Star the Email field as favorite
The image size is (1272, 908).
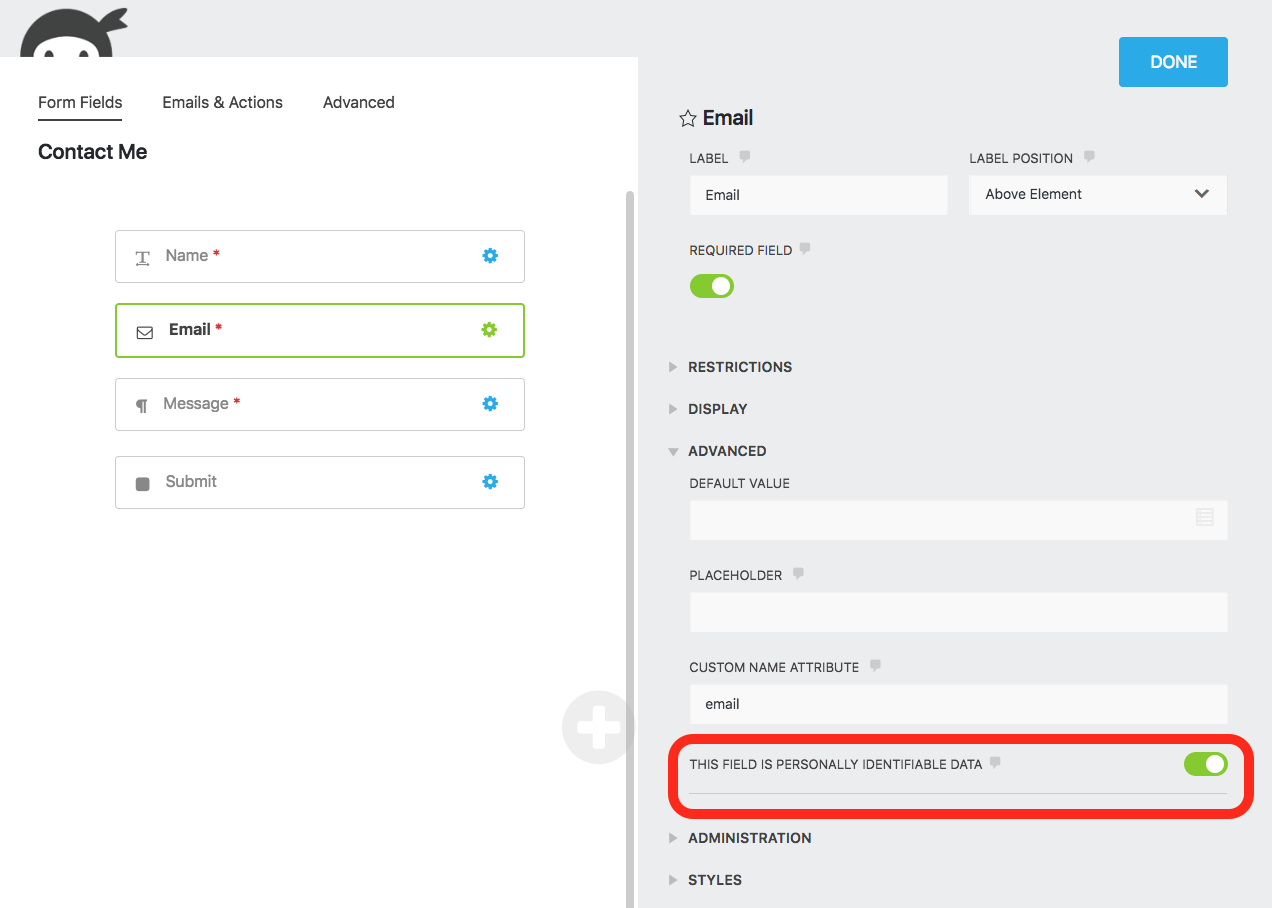tap(687, 119)
